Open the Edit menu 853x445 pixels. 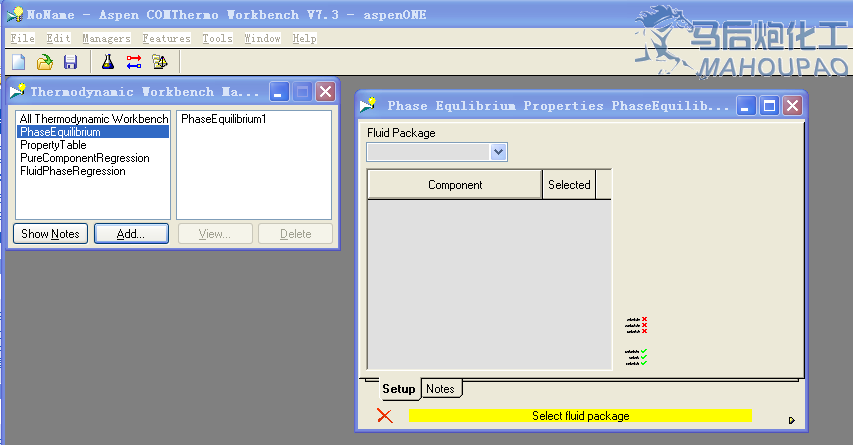[x=58, y=38]
